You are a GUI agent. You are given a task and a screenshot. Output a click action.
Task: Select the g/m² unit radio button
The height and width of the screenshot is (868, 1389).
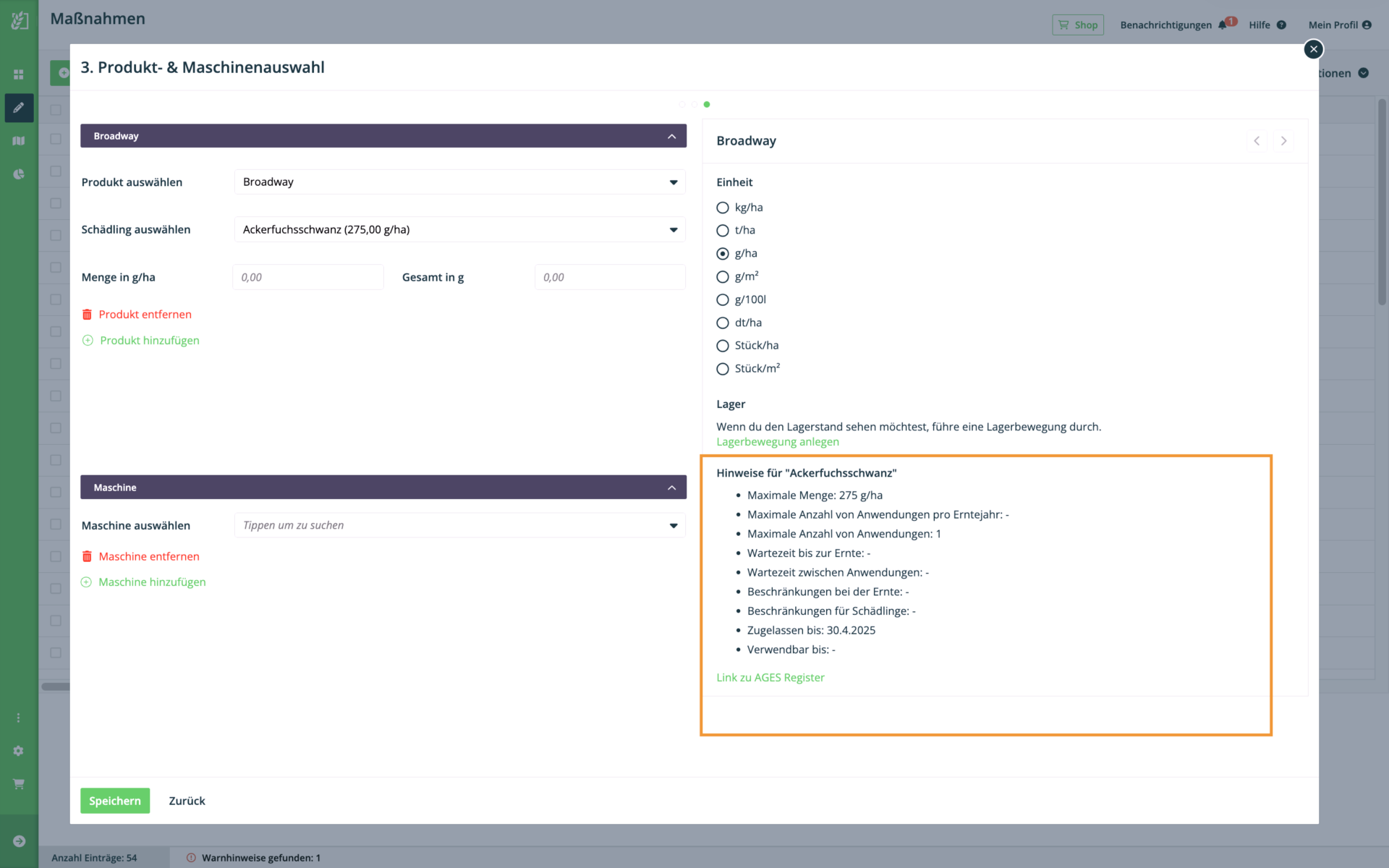pyautogui.click(x=722, y=277)
